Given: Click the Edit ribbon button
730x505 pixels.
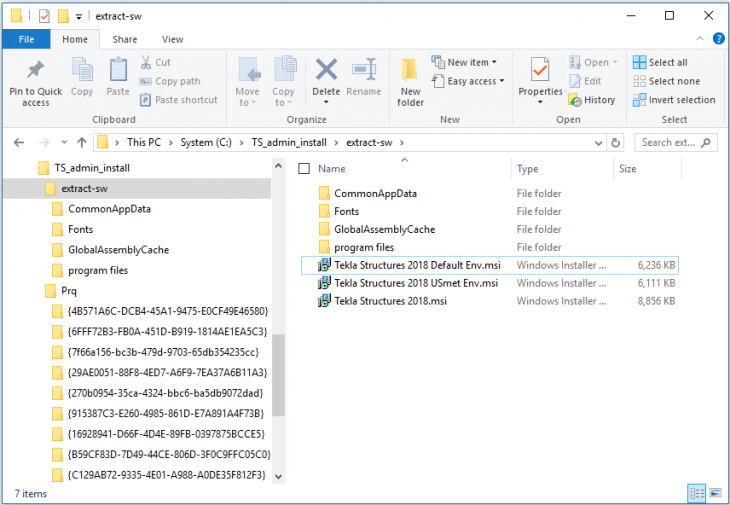Looking at the screenshot, I should 586,81.
